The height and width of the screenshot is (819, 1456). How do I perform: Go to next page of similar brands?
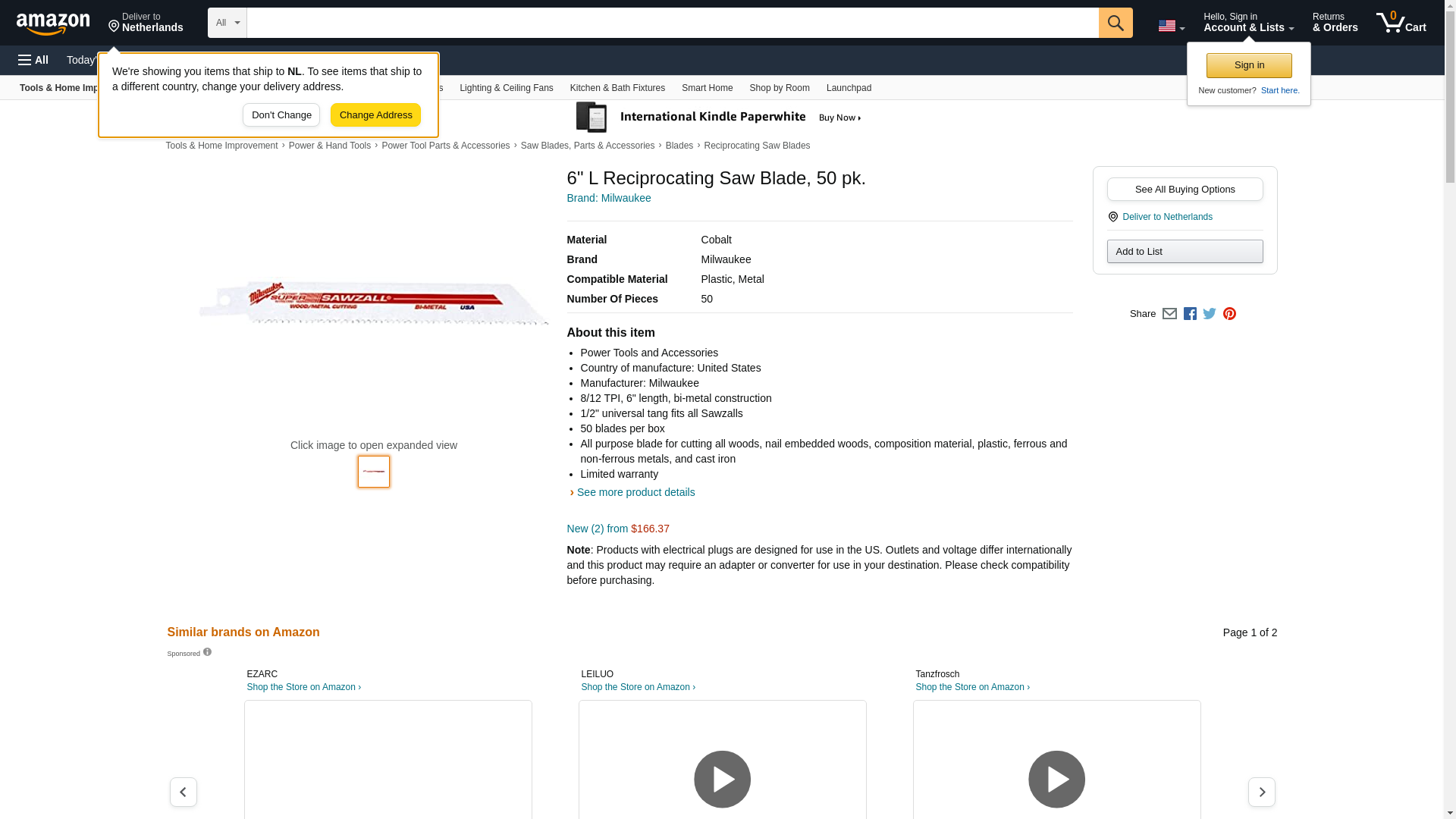tap(1261, 792)
